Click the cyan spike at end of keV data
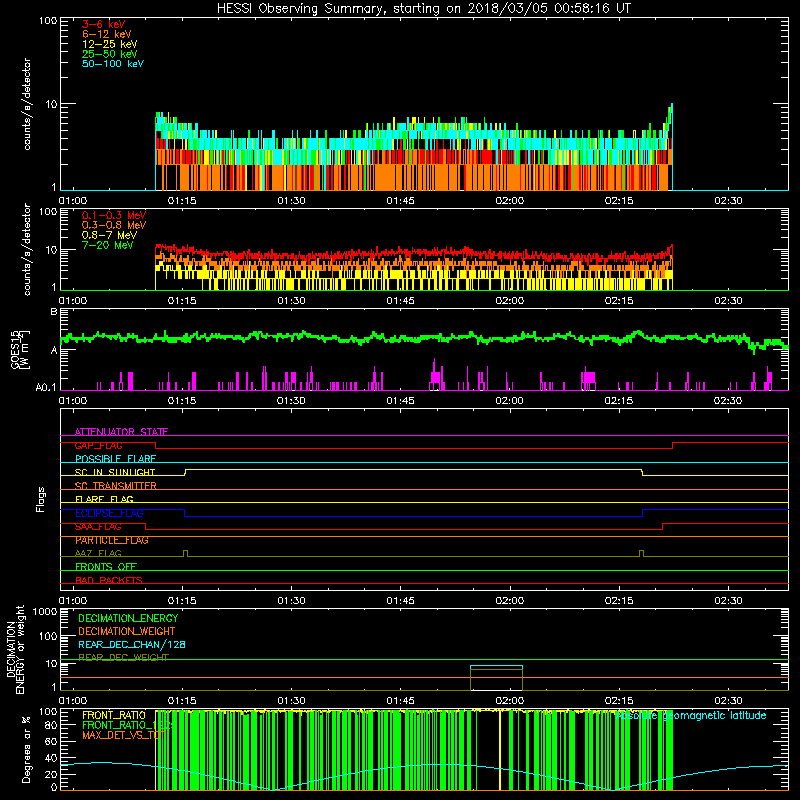Viewport: 800px width, 800px height. [x=671, y=146]
